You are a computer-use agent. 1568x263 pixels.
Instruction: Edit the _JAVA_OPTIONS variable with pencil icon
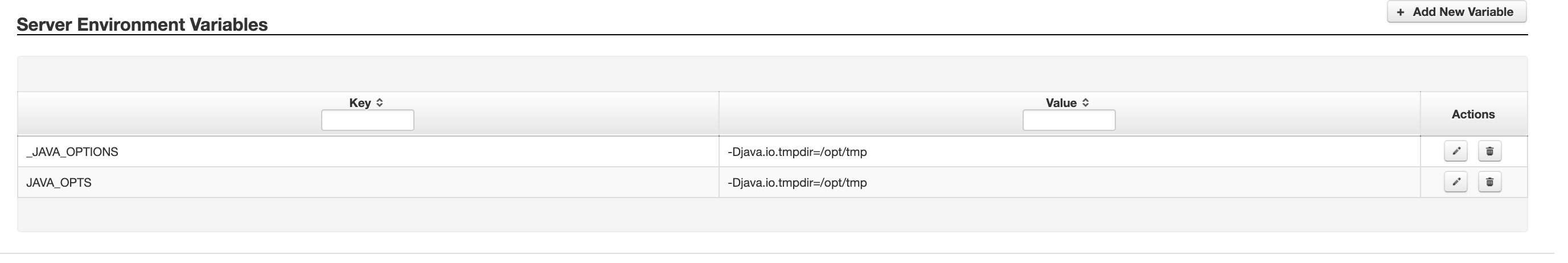pyautogui.click(x=1455, y=151)
